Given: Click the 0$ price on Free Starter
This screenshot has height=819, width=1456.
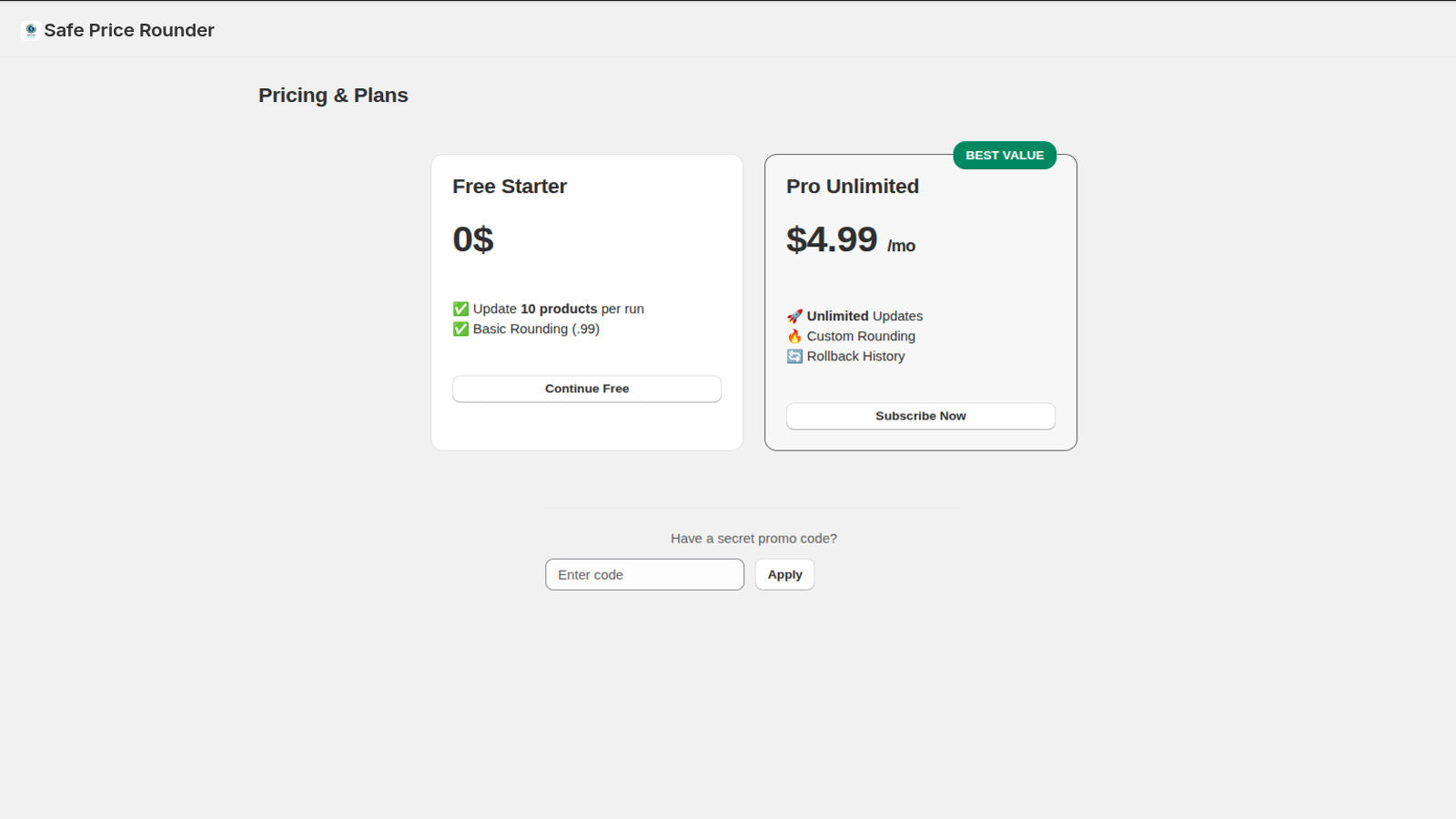Looking at the screenshot, I should point(472,239).
